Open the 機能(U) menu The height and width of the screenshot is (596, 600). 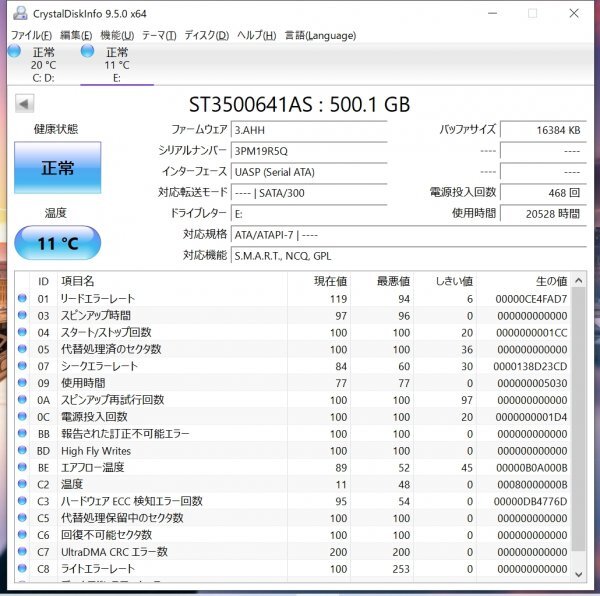[x=117, y=36]
